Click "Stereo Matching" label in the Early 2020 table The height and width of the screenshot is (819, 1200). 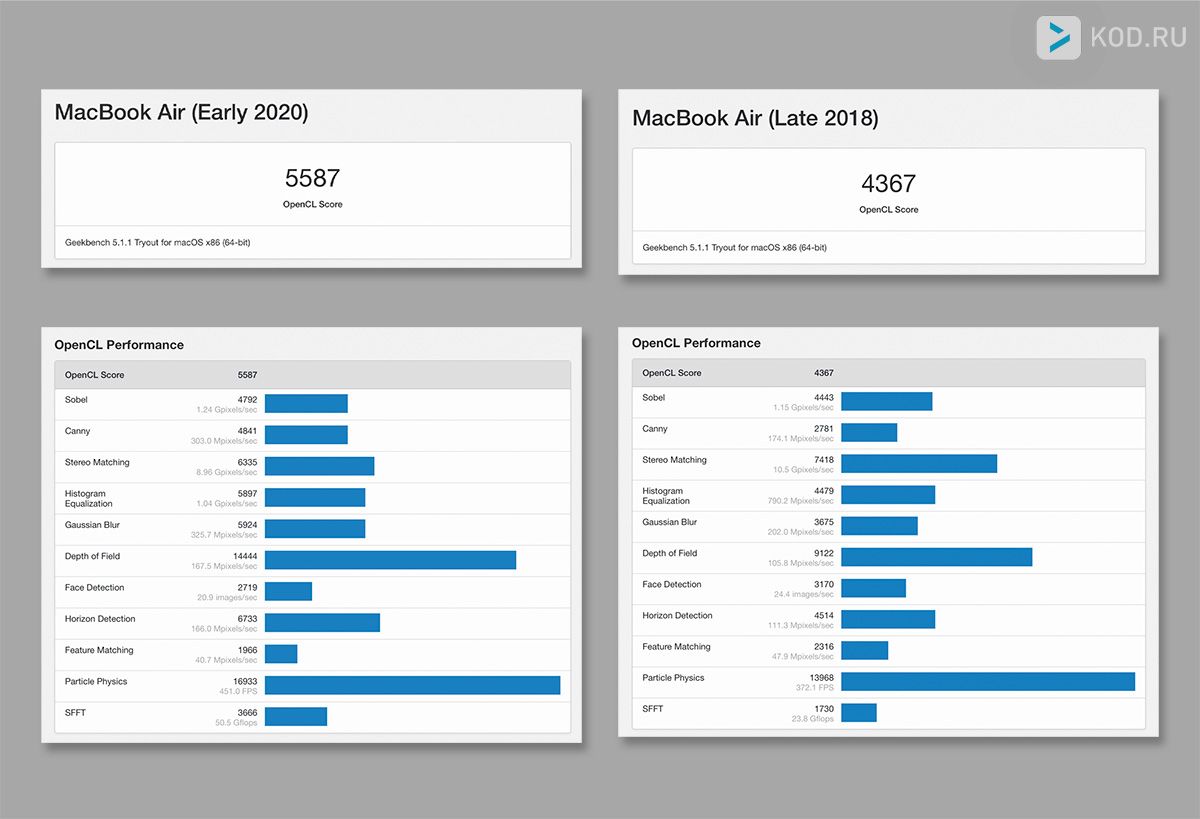[97, 463]
